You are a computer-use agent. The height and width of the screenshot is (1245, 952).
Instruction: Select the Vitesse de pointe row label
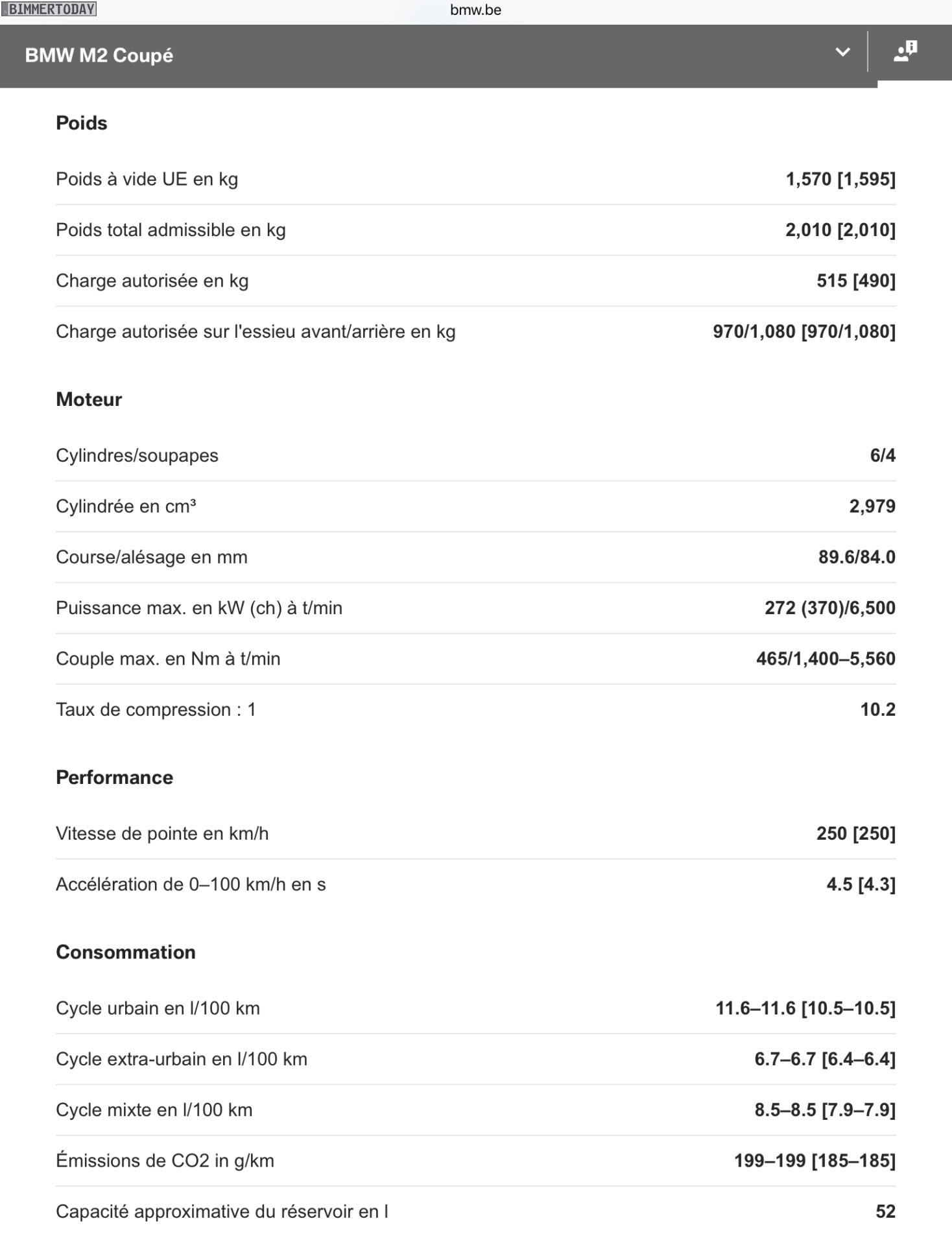click(x=162, y=834)
